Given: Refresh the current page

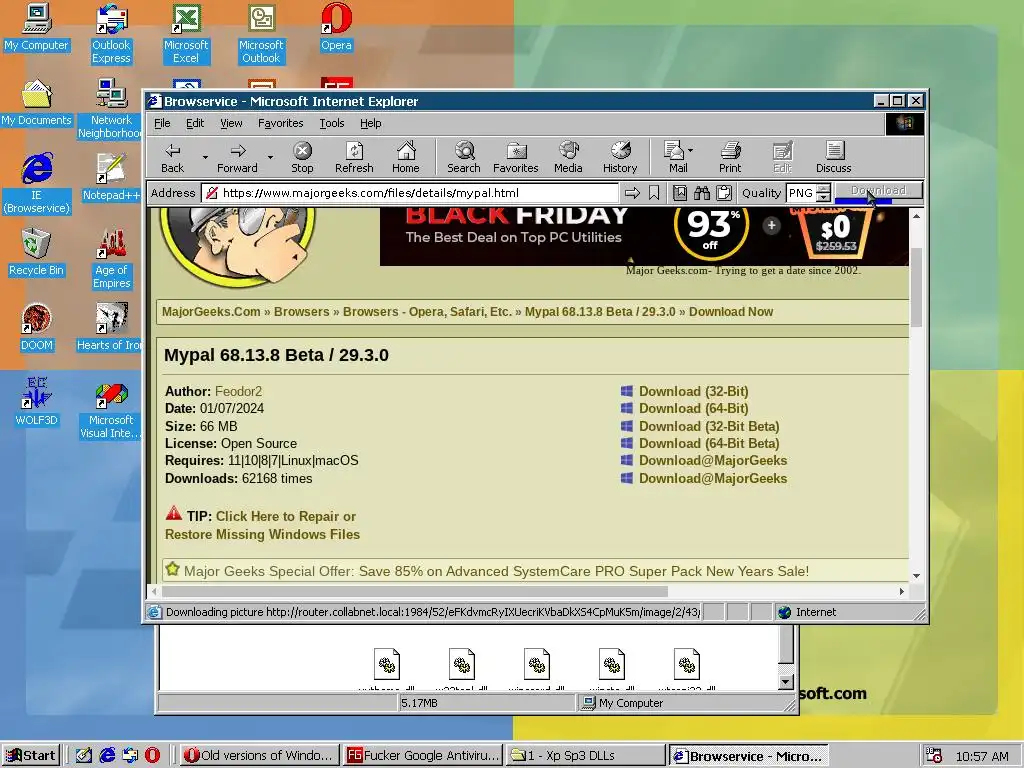Looking at the screenshot, I should point(354,158).
